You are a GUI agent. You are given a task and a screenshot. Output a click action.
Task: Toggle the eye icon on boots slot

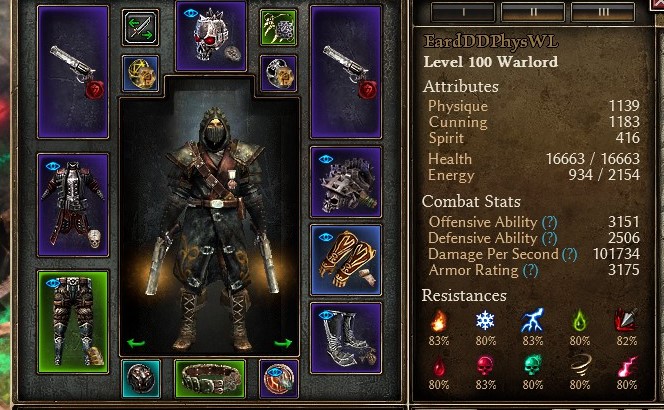326,315
